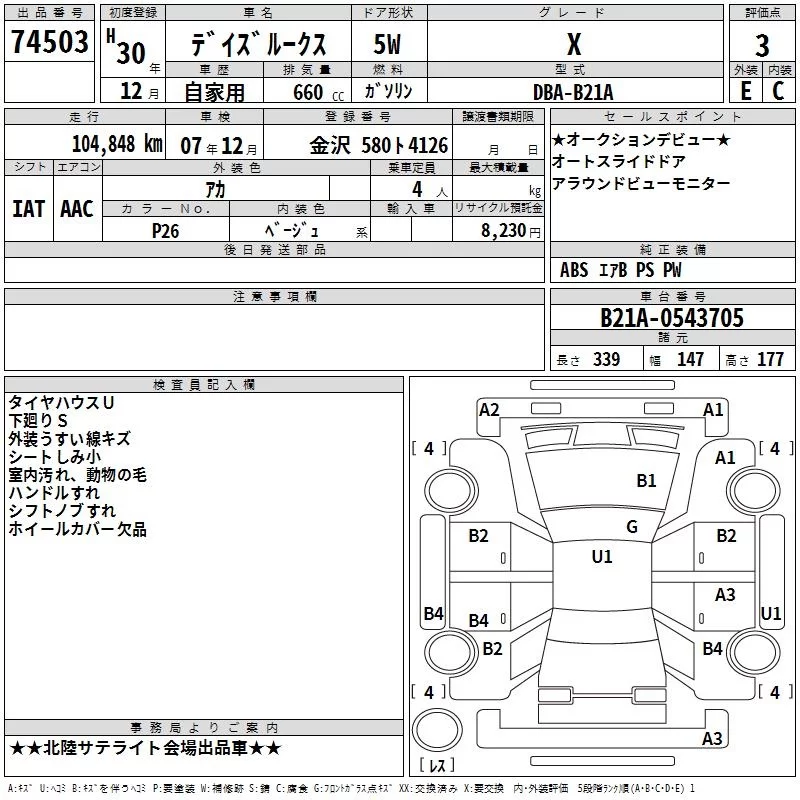The image size is (800, 800).
Task: Select the inspector note 下廻りS
Action: [38, 420]
